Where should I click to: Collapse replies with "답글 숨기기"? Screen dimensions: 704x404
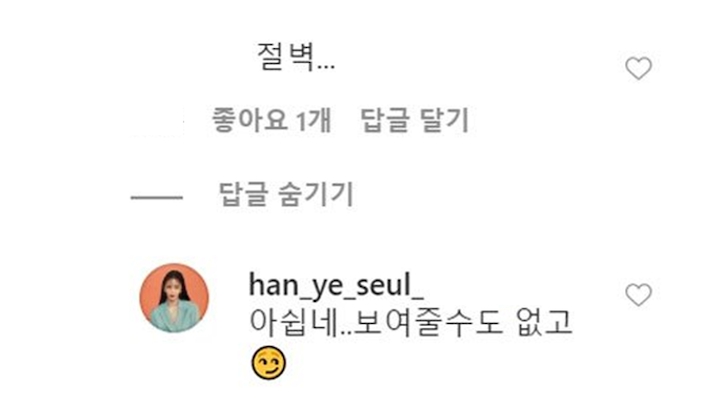click(286, 194)
